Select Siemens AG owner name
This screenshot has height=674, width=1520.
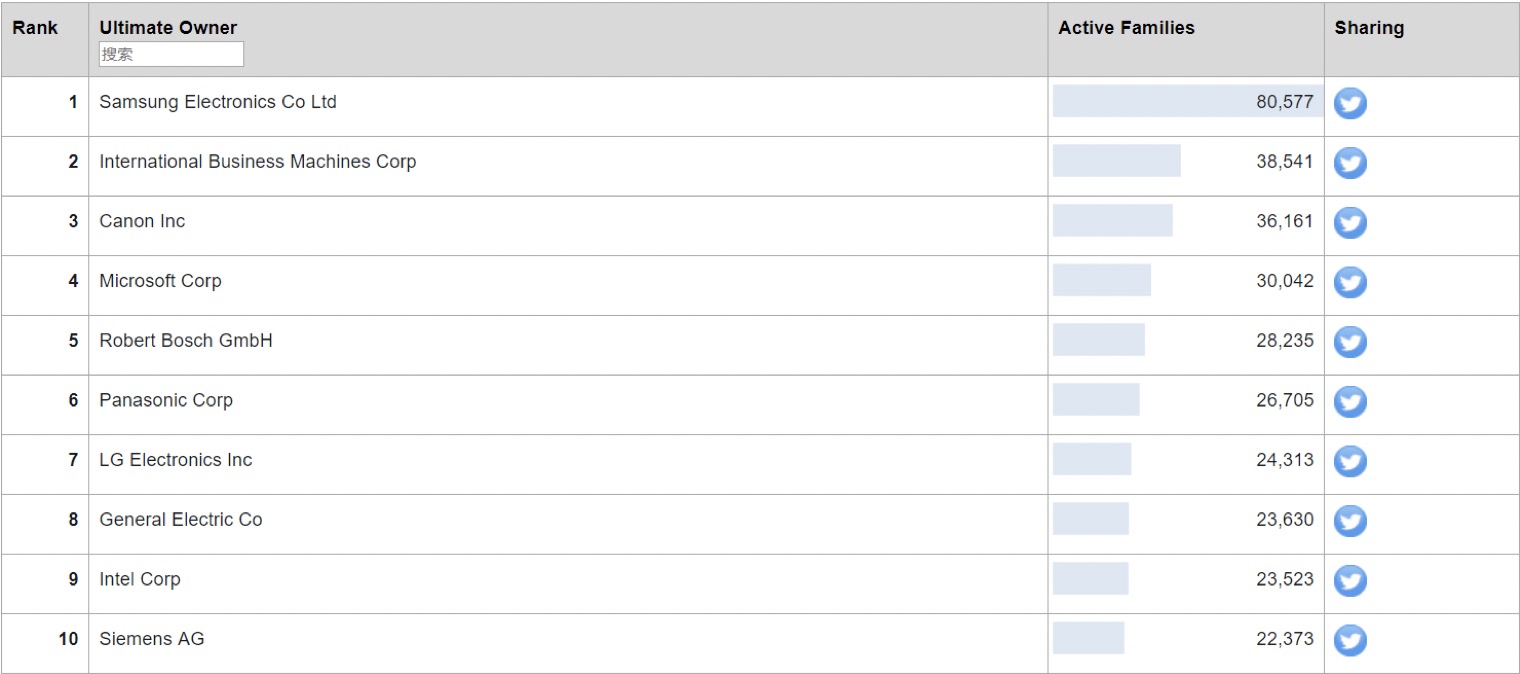(152, 638)
